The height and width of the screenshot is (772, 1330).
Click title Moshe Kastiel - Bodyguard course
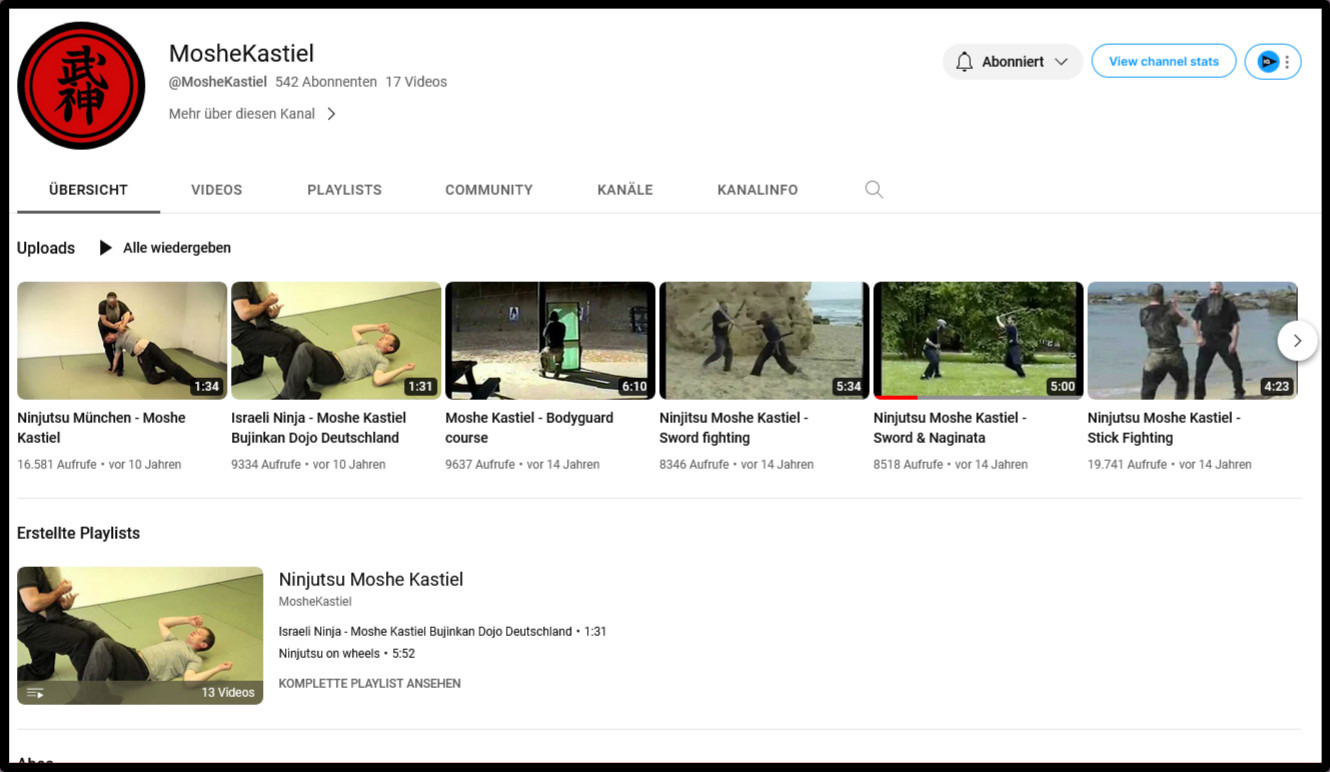[529, 428]
